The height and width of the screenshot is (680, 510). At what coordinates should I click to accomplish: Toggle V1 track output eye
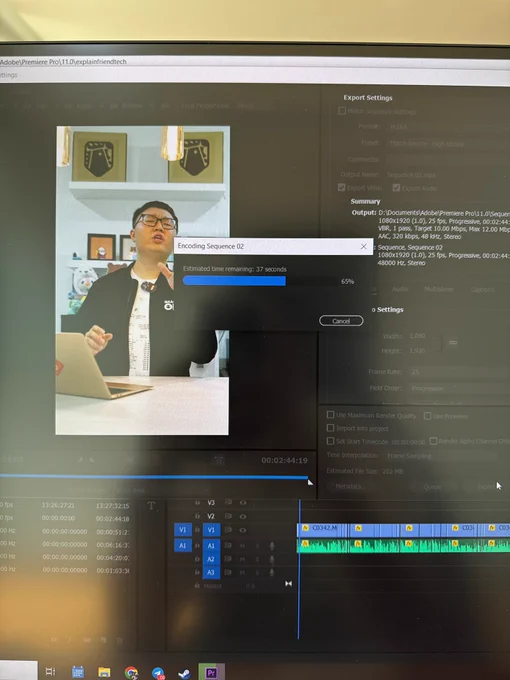pos(243,530)
